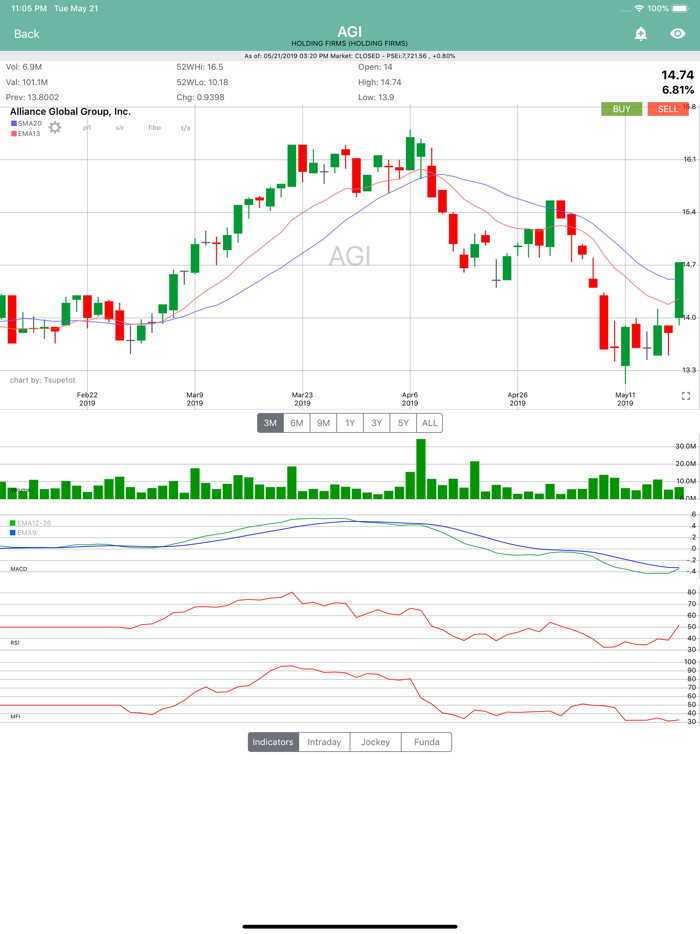
Task: Tap the battery status icon
Action: click(x=680, y=8)
